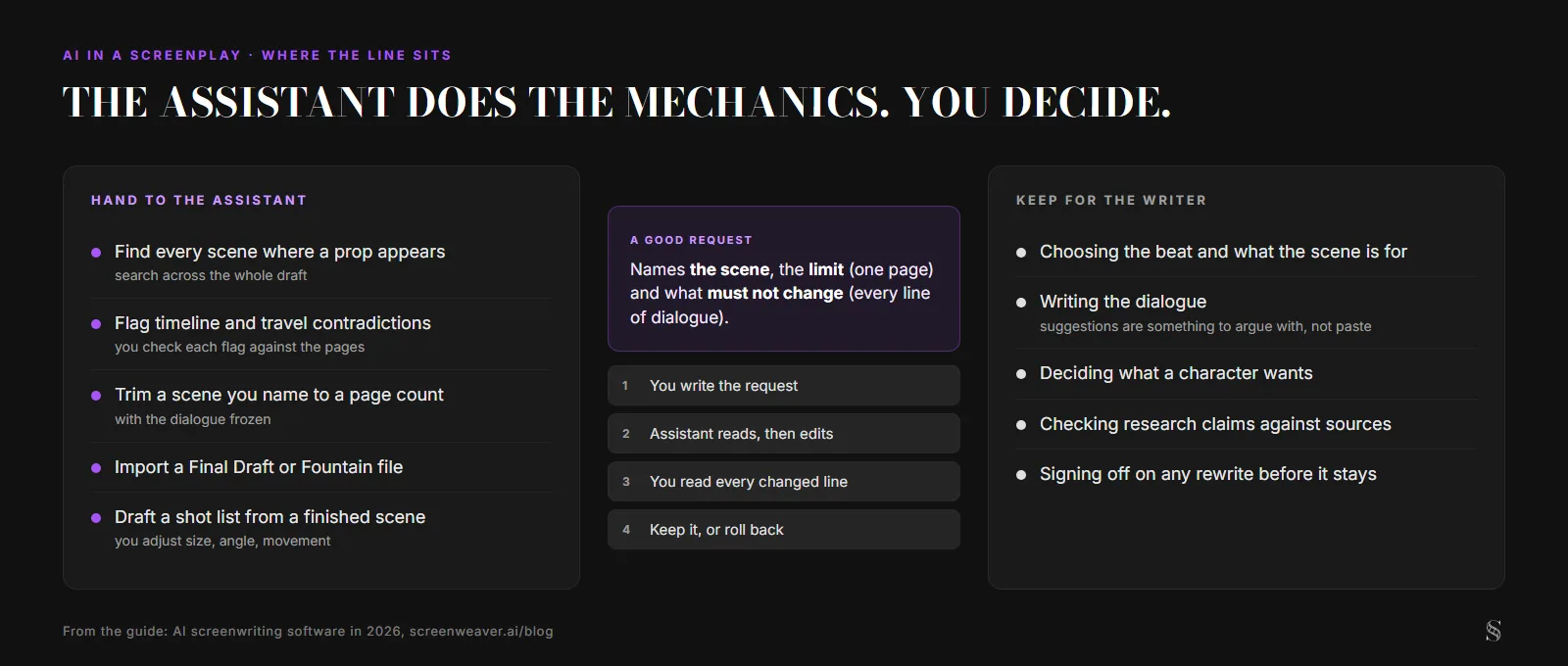1568x666 pixels.
Task: Click the bullet beside 'Import a Final Draft'
Action: (96, 468)
